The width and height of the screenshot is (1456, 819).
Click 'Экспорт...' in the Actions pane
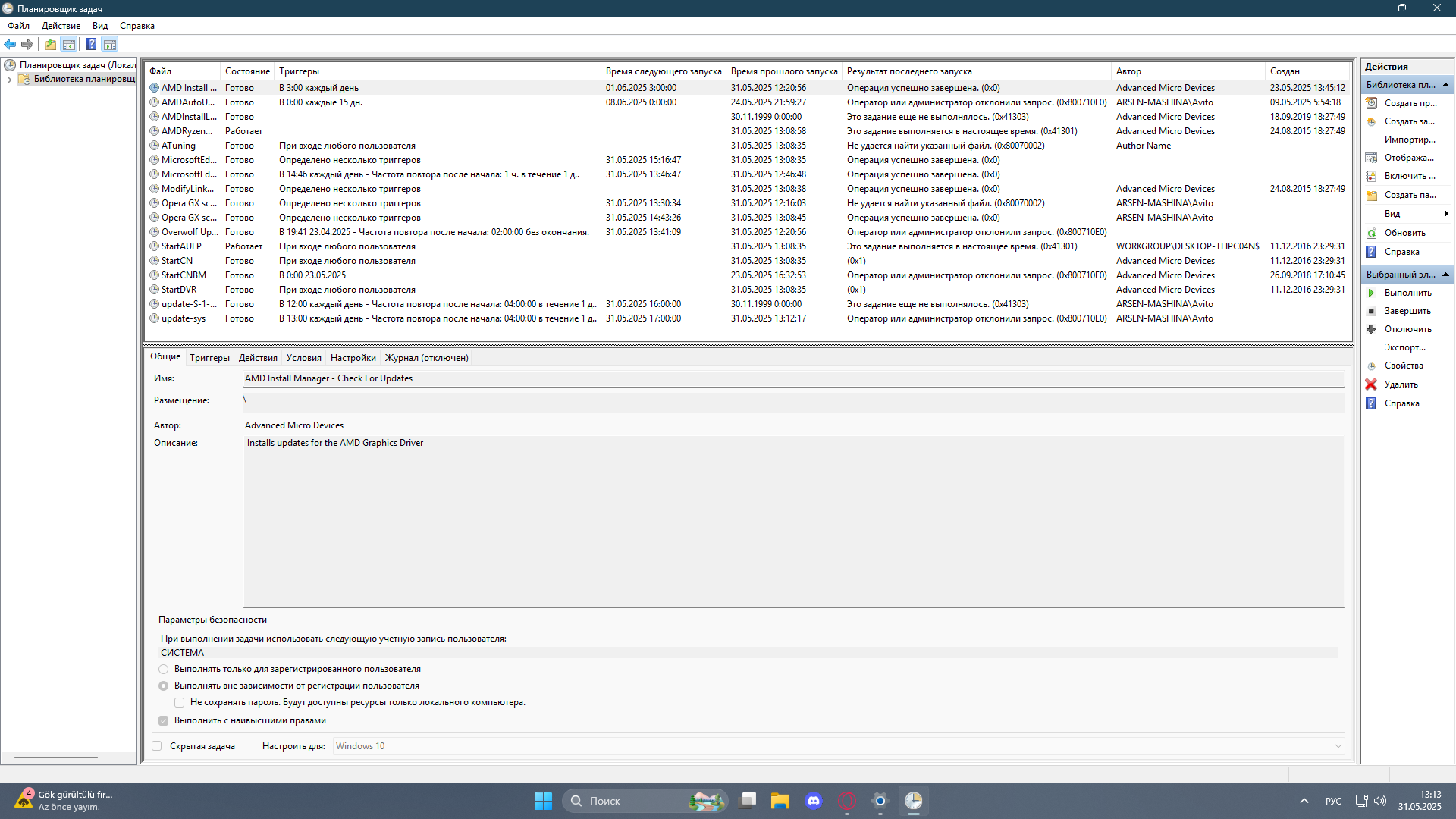[x=1404, y=347]
